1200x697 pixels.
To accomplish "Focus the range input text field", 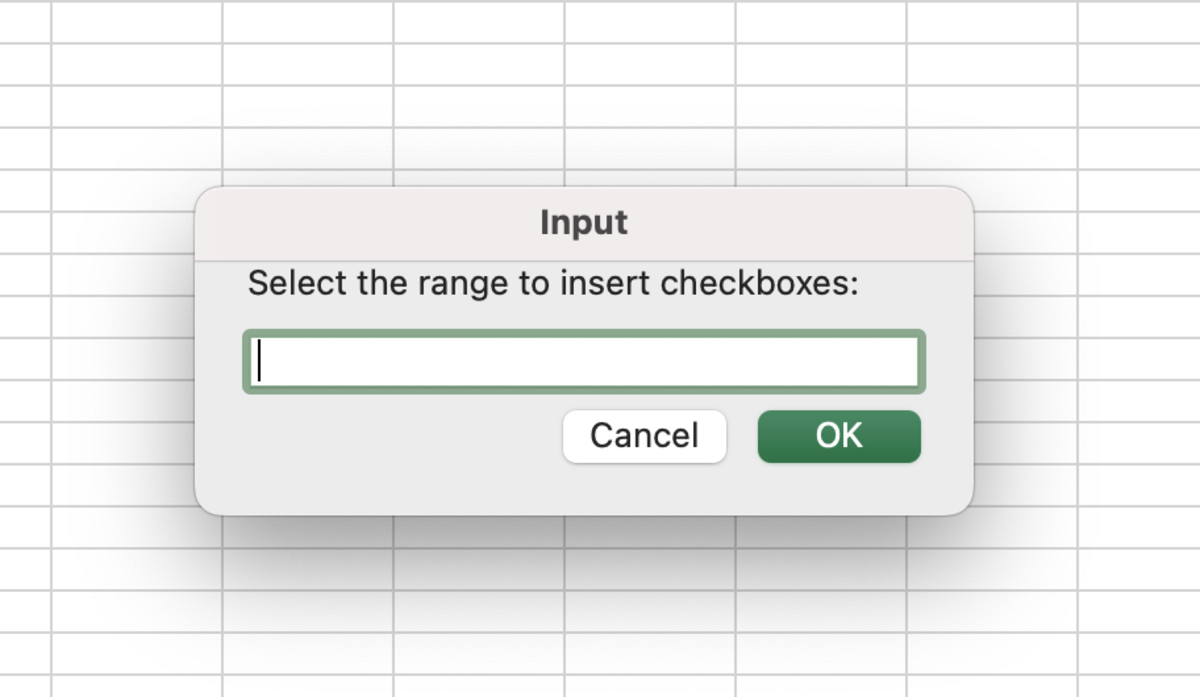I will [x=583, y=361].
